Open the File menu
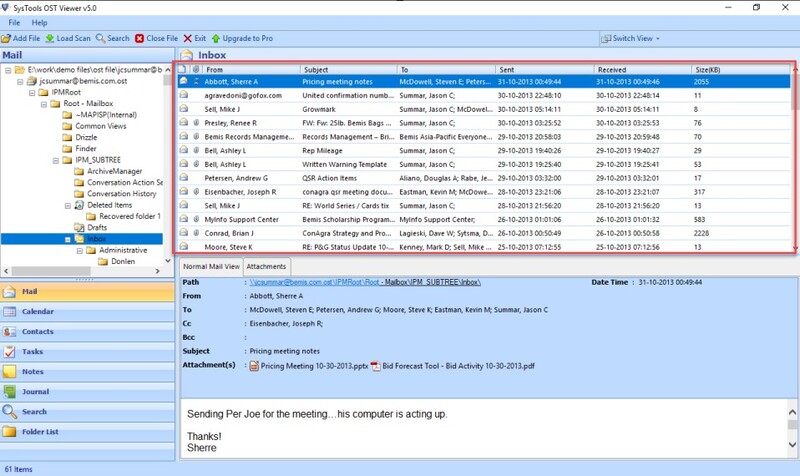 (14, 22)
